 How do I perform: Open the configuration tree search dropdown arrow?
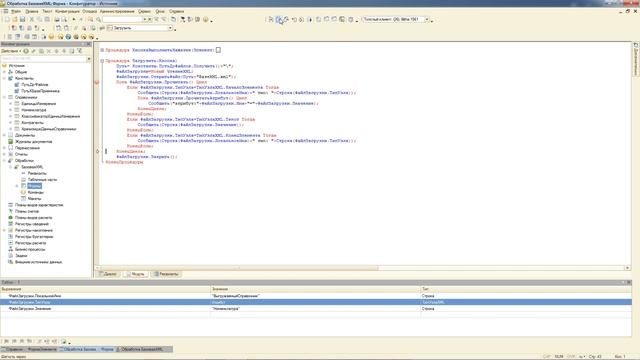click(89, 59)
